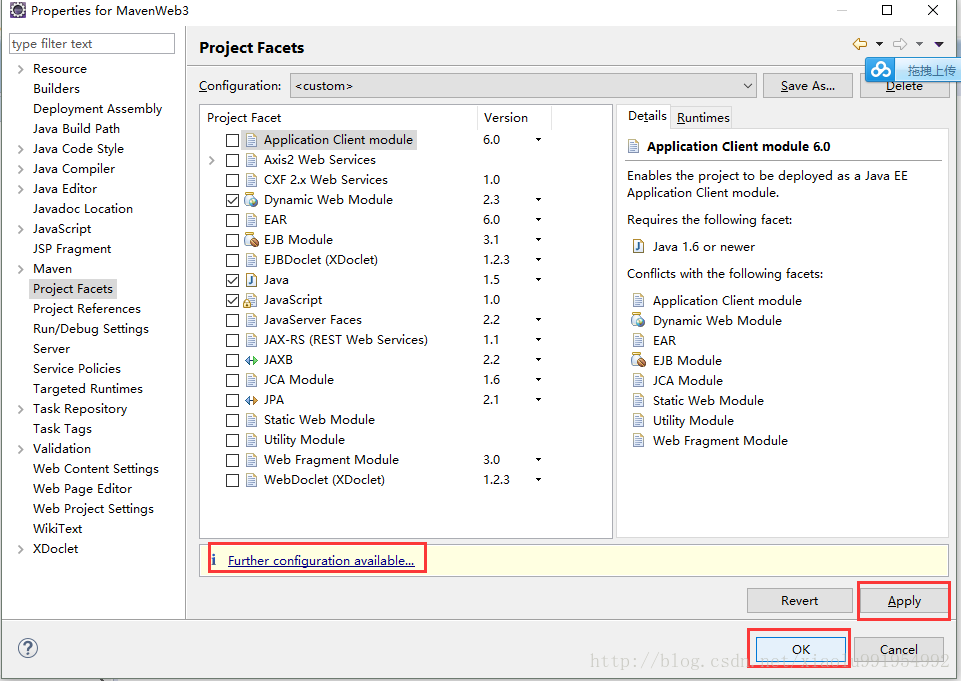
Task: Click the JPA facet icon
Action: tap(251, 400)
